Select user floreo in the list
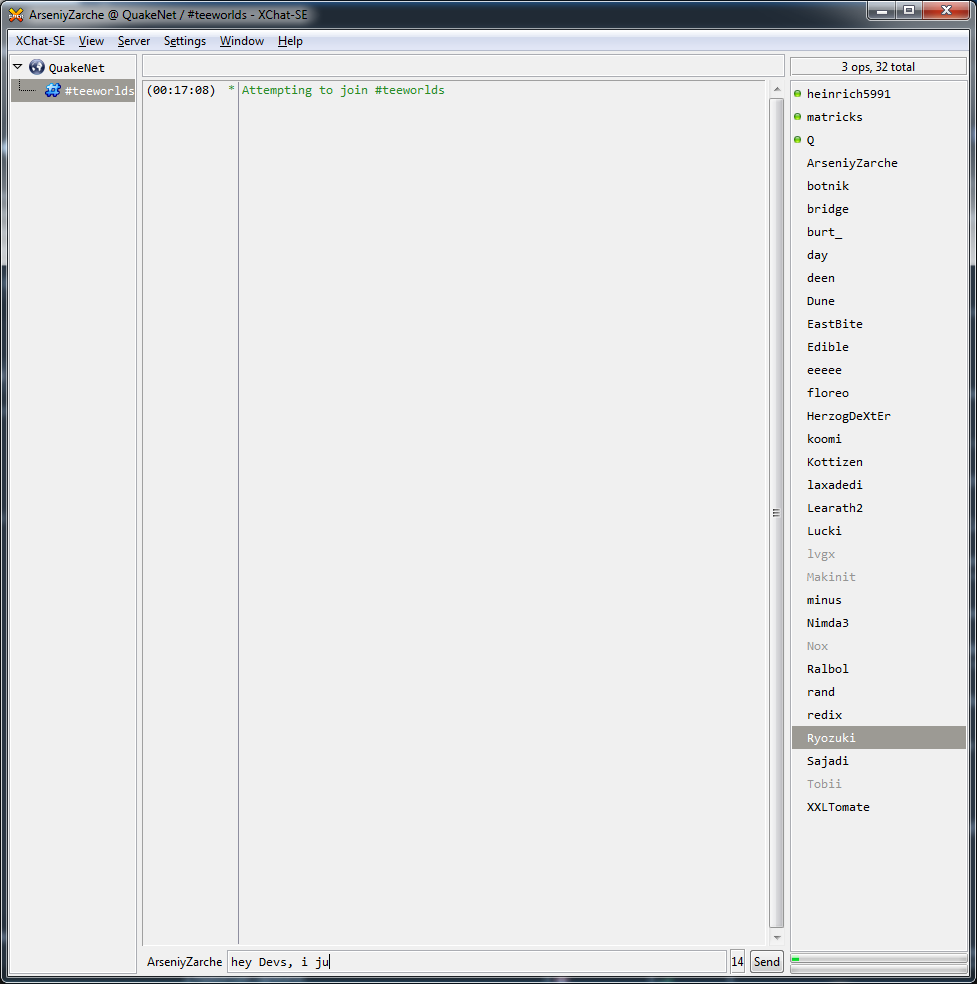 (878, 393)
